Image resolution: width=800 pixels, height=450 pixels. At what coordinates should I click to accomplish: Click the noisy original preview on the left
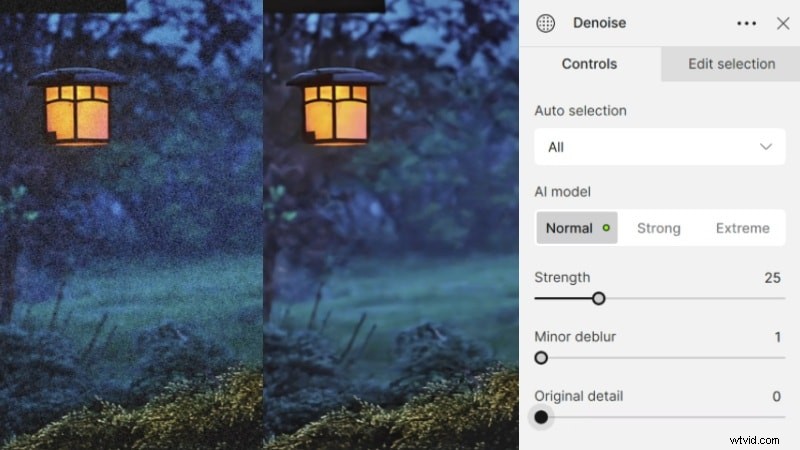coord(130,250)
